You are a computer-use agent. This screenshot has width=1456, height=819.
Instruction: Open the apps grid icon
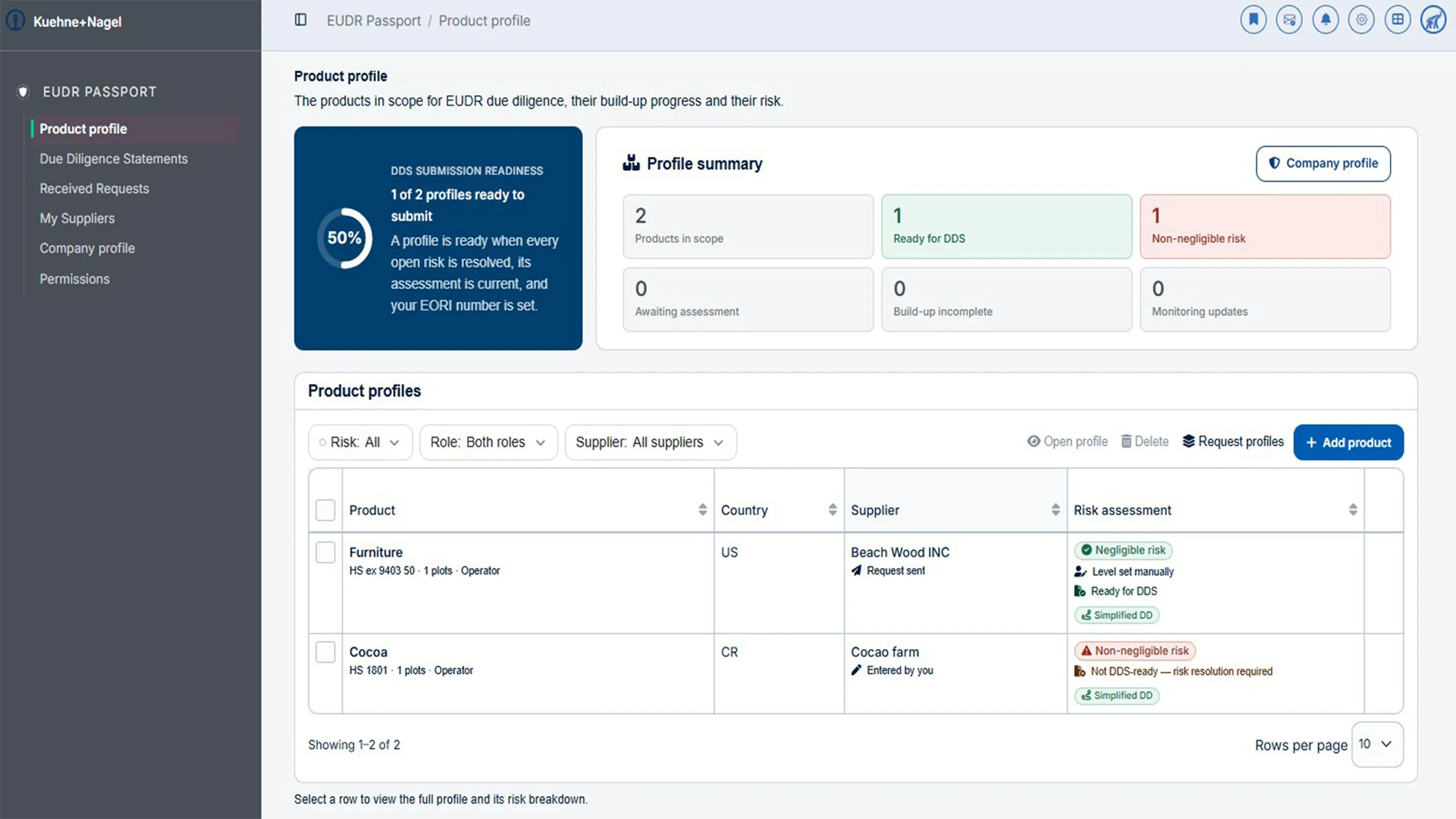(x=1398, y=21)
